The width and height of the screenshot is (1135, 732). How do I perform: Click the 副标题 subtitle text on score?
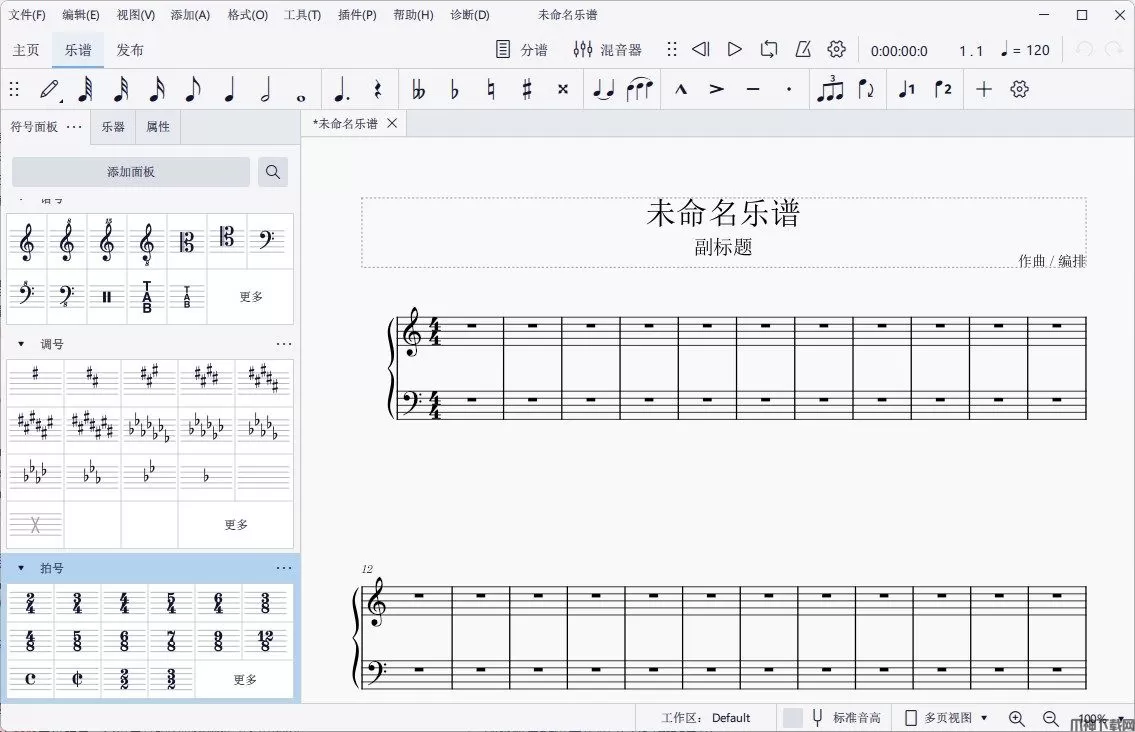point(723,247)
